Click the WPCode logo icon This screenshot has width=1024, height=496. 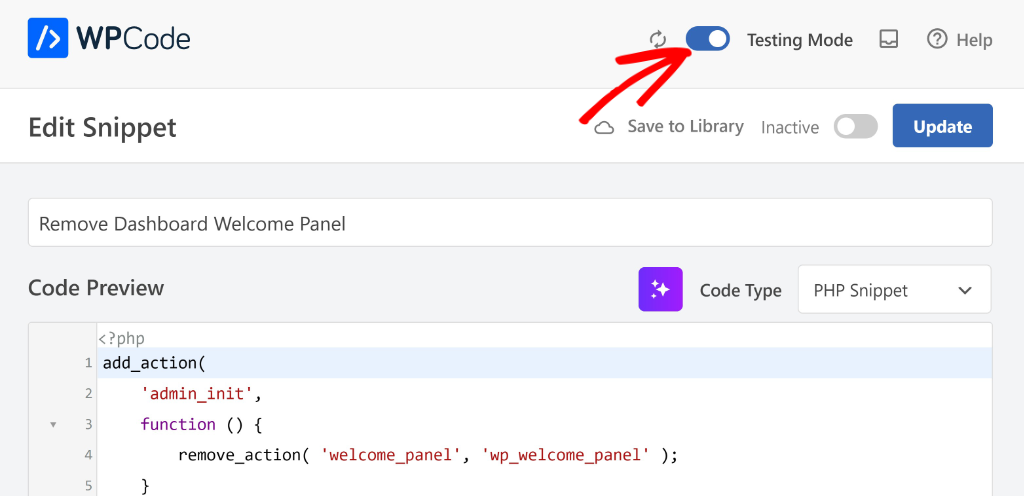coord(48,39)
